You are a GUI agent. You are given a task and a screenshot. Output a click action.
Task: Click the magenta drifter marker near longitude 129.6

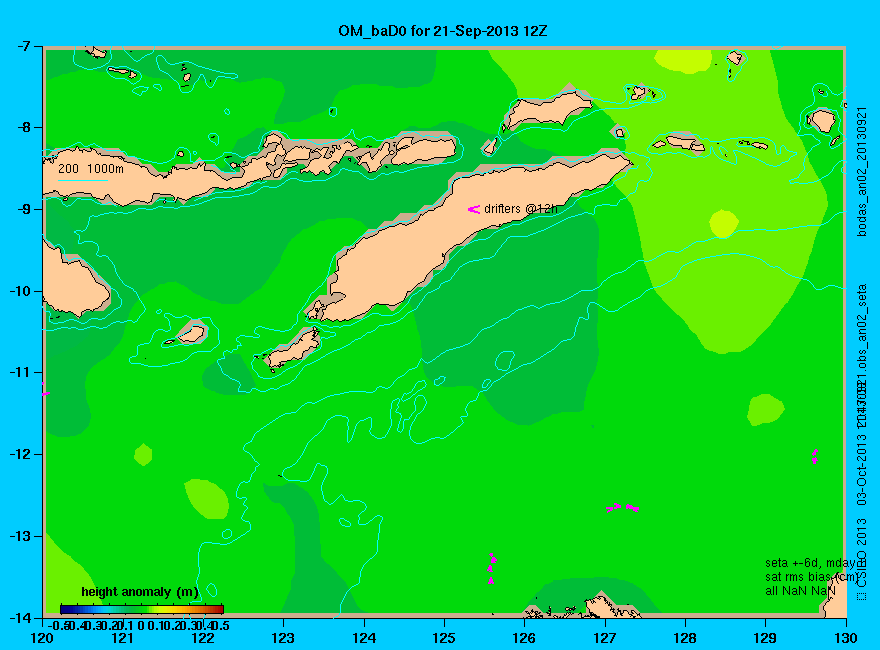tap(815, 456)
